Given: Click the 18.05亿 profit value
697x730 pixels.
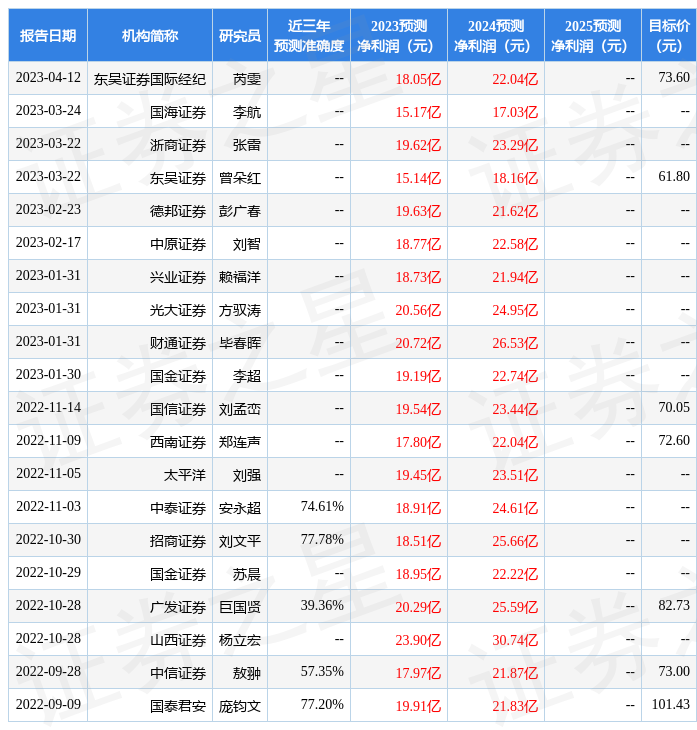Looking at the screenshot, I should (418, 79).
